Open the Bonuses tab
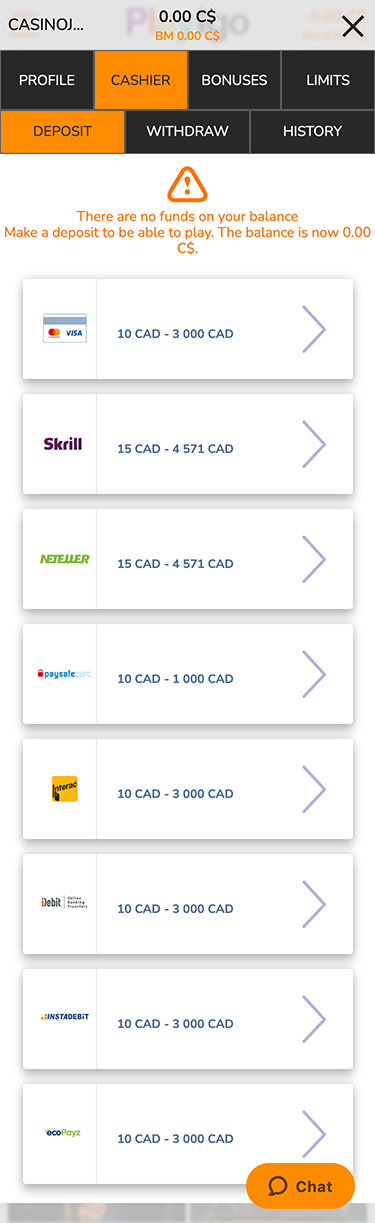 [x=234, y=80]
